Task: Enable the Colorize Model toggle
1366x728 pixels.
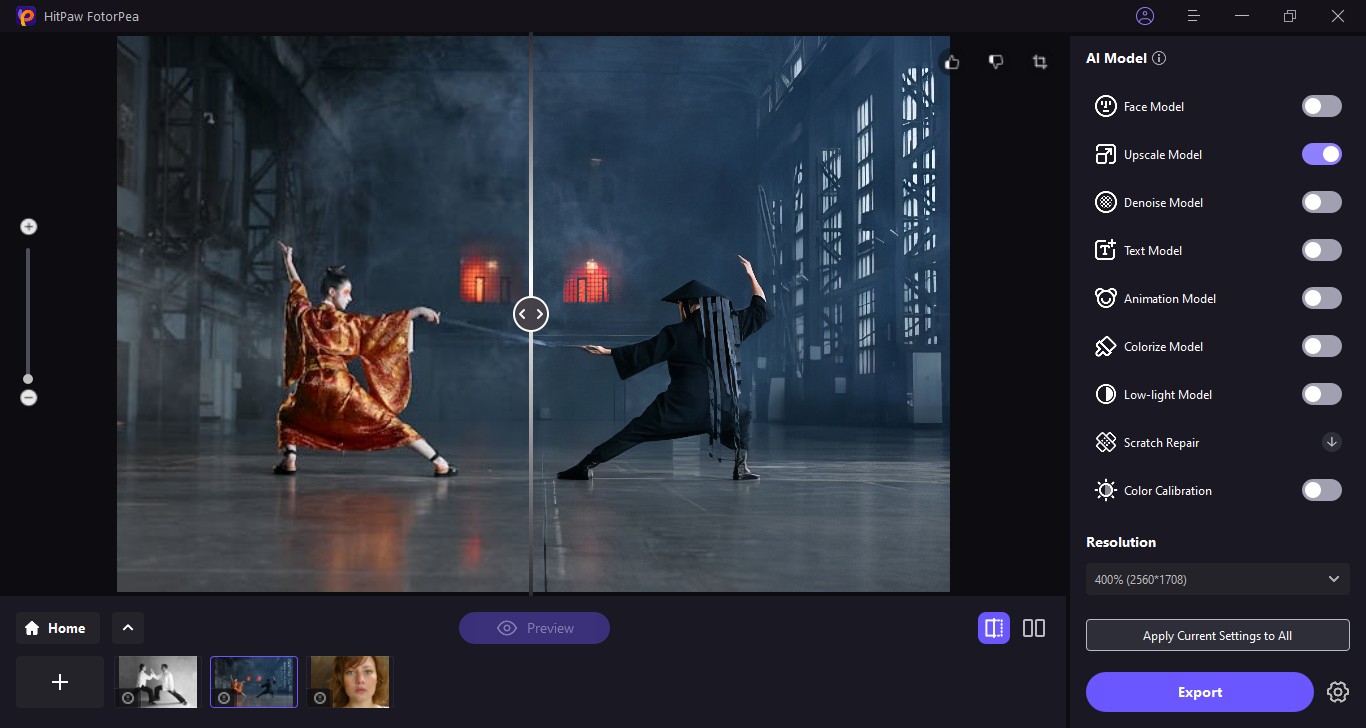Action: (1322, 346)
